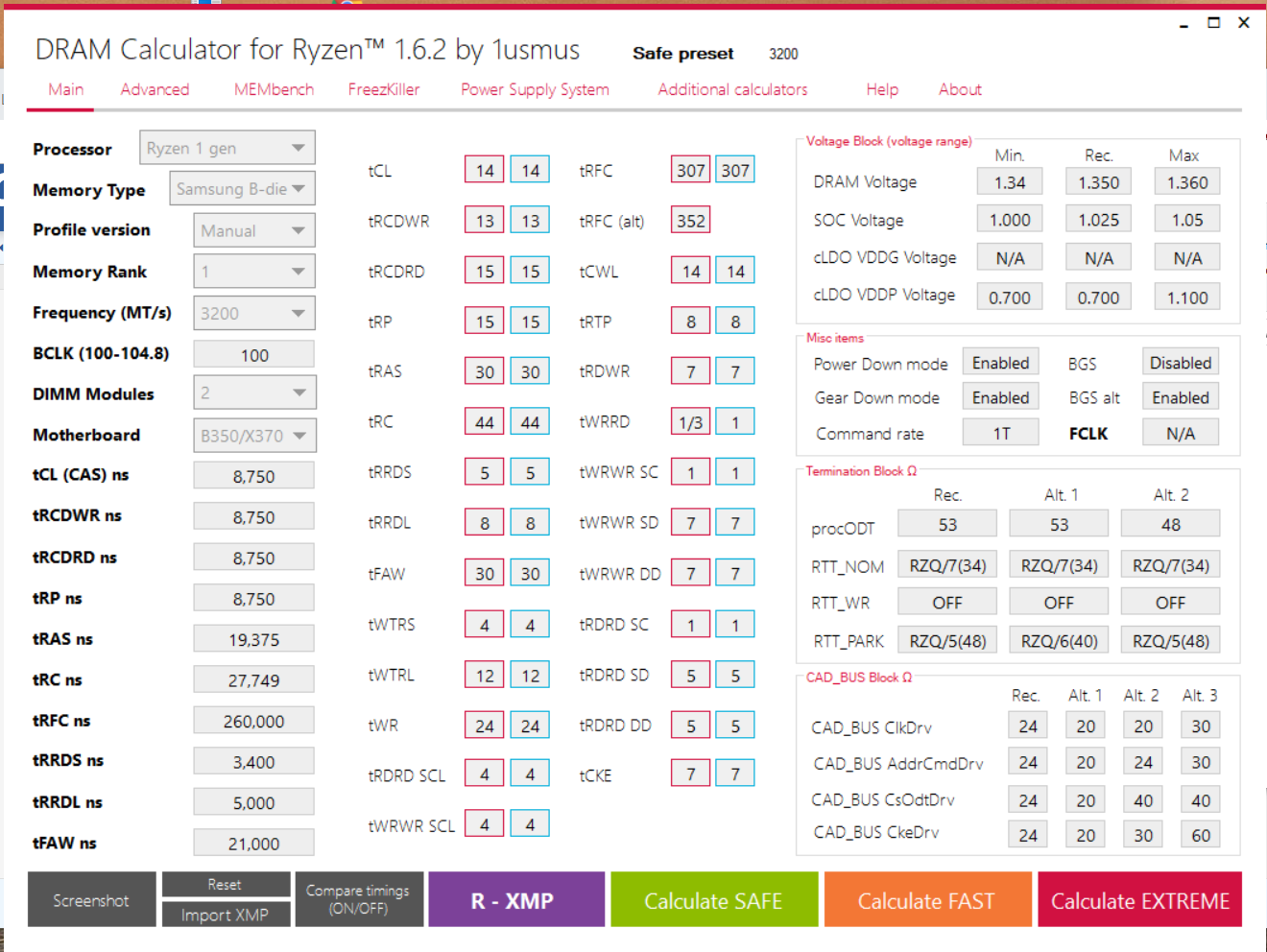Click the blue tCKE value box

click(735, 773)
